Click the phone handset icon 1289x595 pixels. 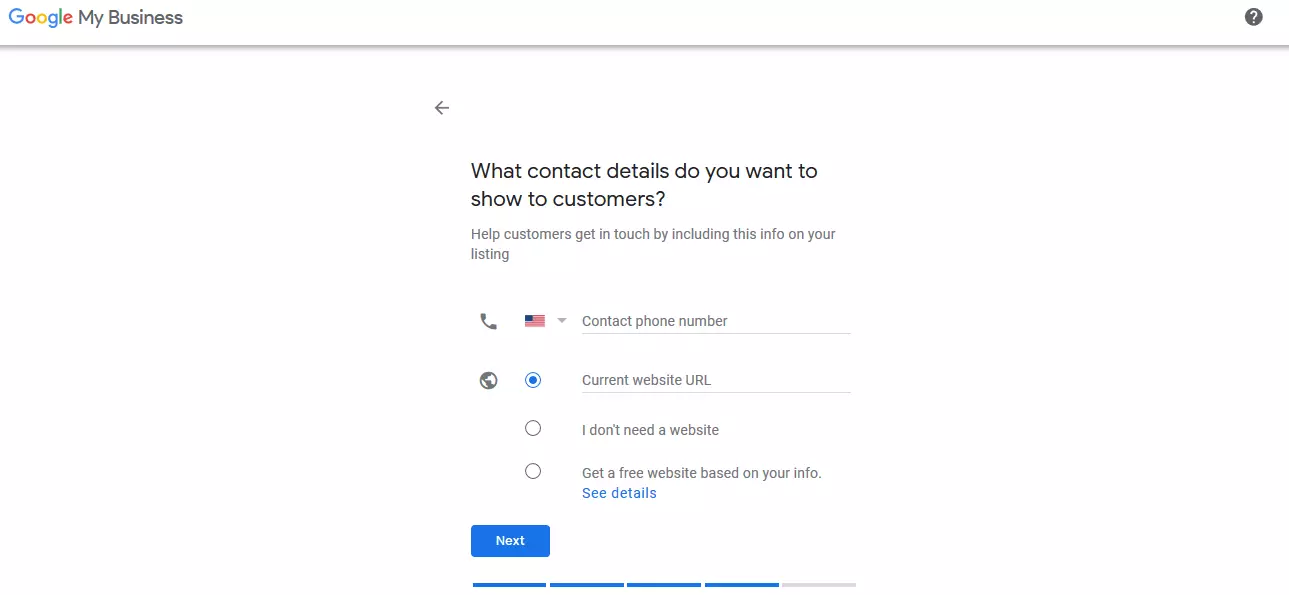[x=488, y=321]
